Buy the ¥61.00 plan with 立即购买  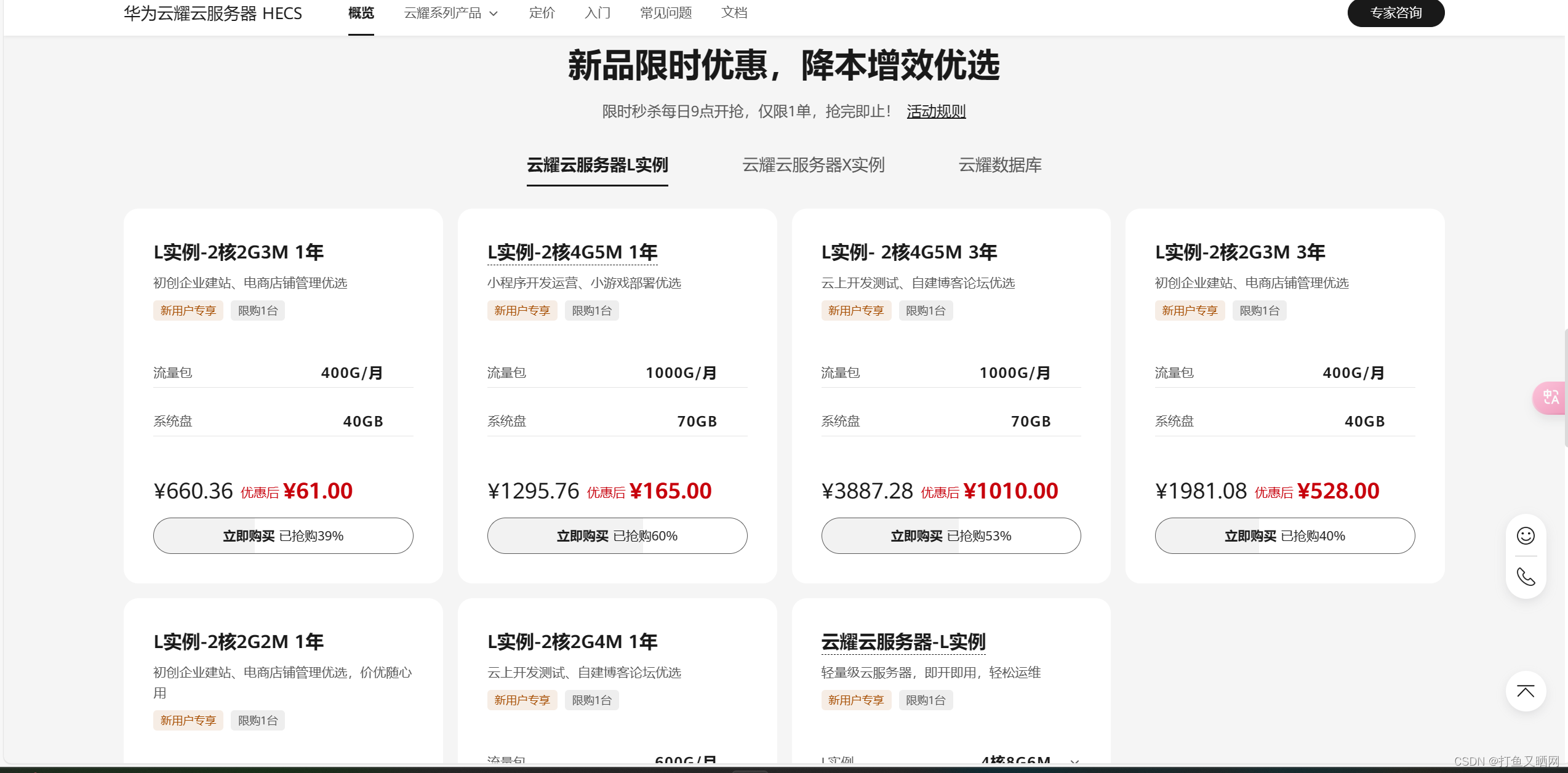pyautogui.click(x=283, y=535)
